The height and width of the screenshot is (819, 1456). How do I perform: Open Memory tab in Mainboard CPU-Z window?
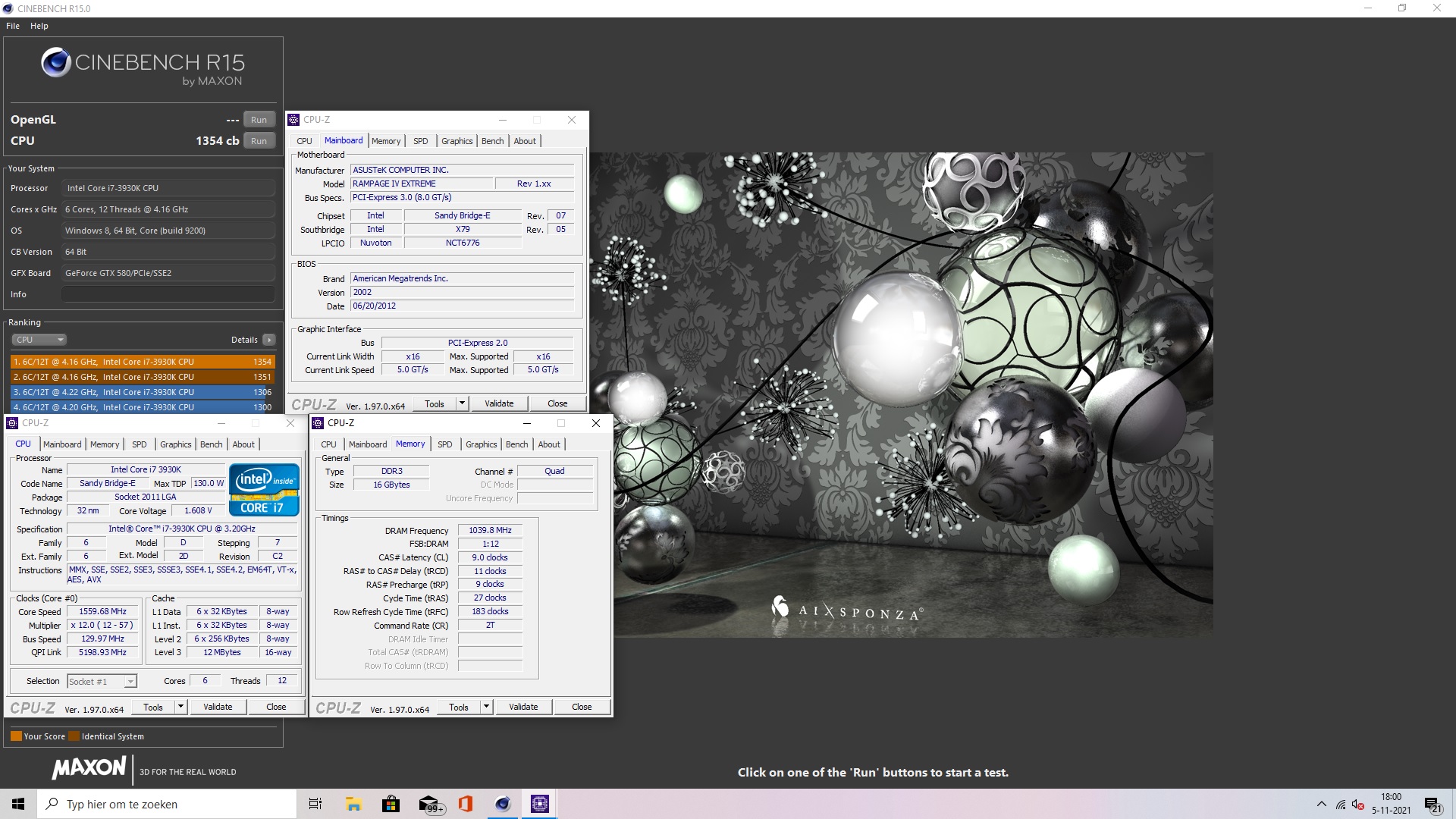[x=386, y=141]
